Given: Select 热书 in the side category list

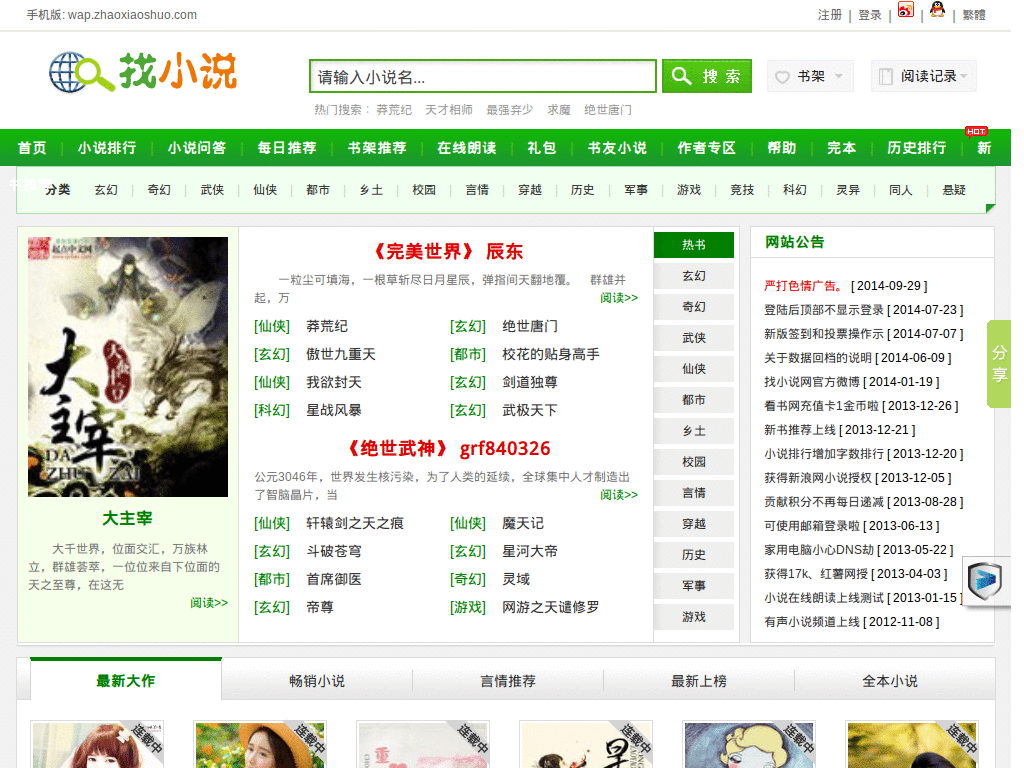Looking at the screenshot, I should tap(694, 245).
